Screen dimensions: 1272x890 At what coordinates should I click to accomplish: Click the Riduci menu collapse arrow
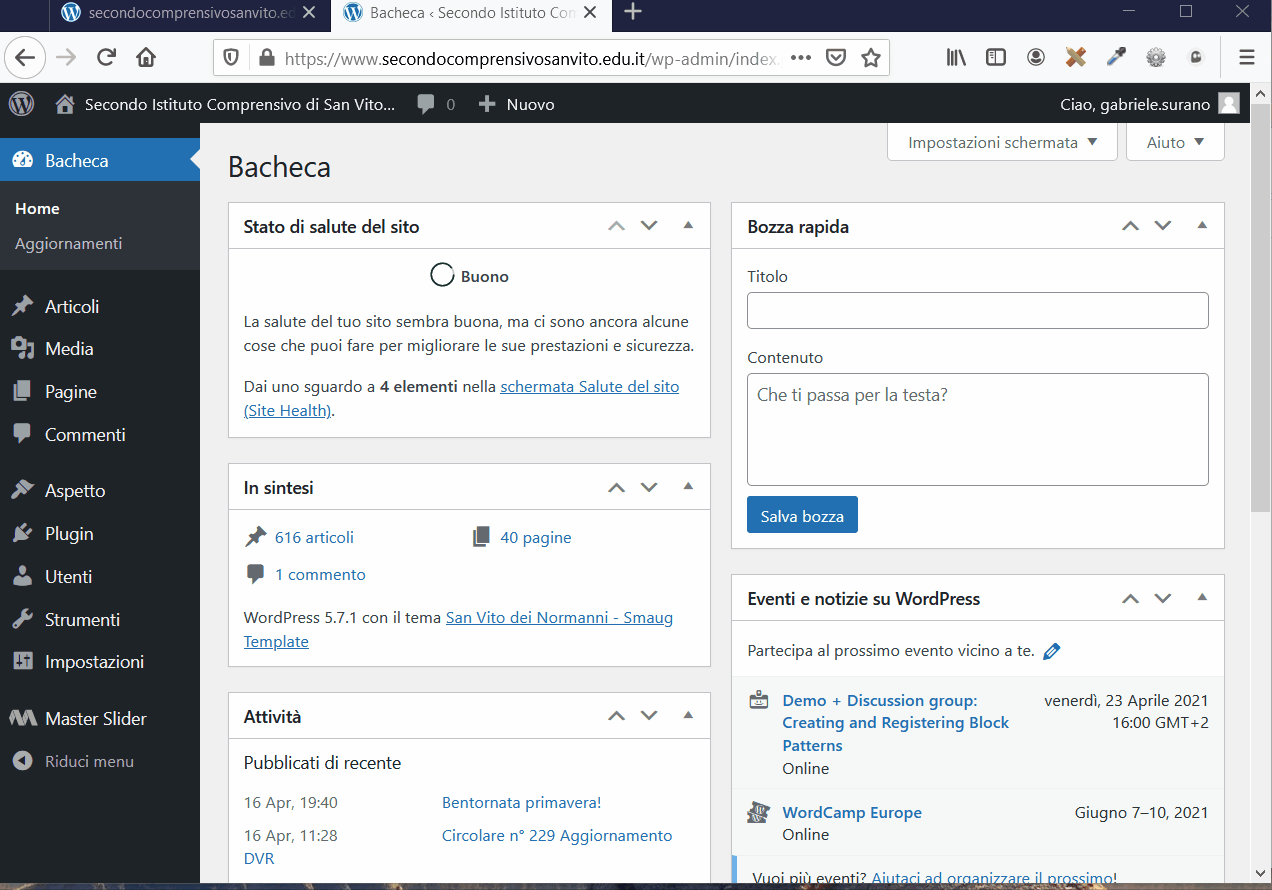pos(22,761)
